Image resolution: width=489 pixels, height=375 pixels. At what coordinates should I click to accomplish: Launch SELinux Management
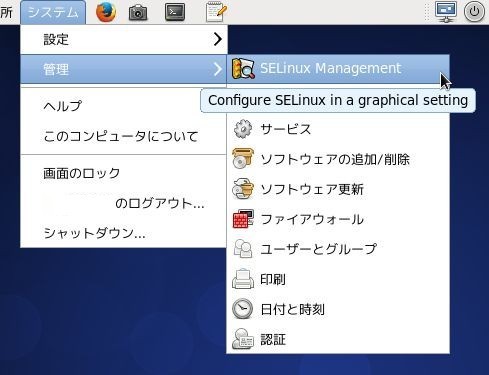coord(338,69)
